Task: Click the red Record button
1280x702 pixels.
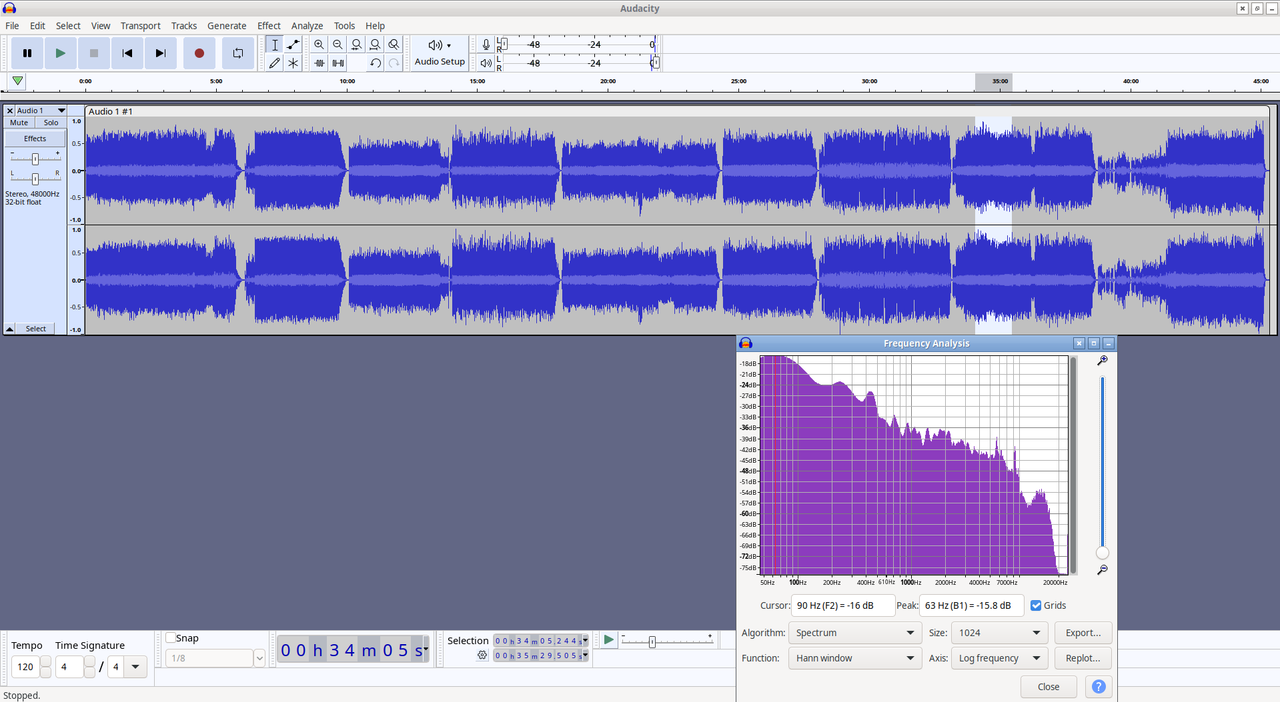Action: (x=199, y=53)
